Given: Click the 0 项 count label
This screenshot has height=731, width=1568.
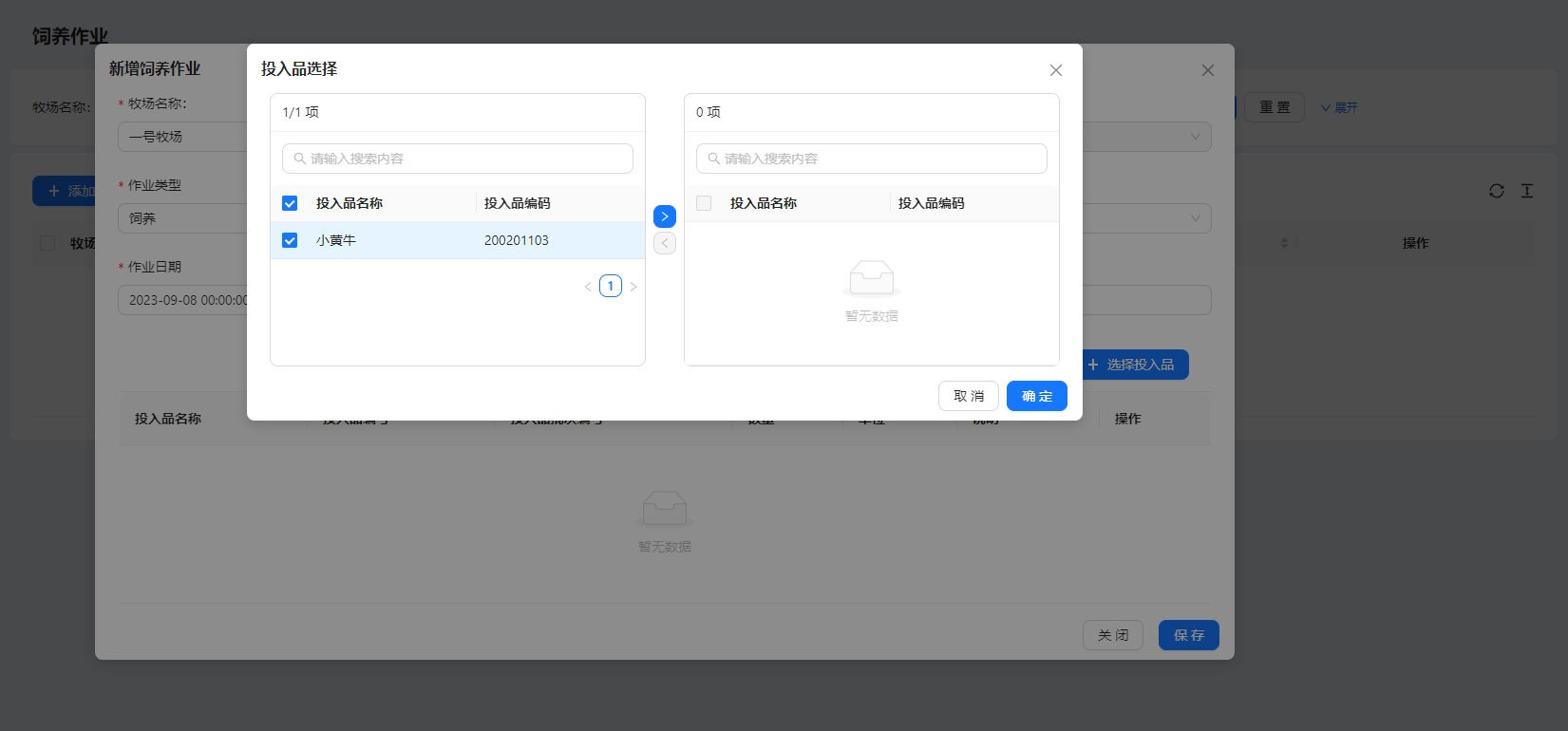Looking at the screenshot, I should pyautogui.click(x=708, y=112).
